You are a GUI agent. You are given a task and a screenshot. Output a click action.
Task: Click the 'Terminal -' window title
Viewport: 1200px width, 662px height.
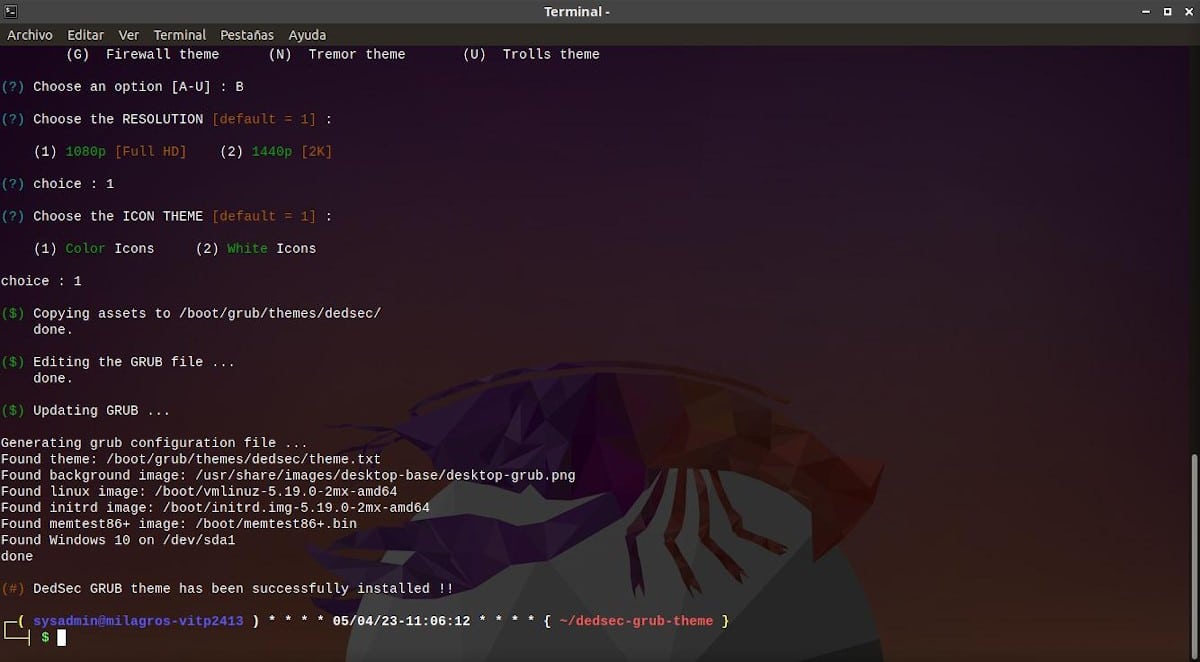point(577,11)
